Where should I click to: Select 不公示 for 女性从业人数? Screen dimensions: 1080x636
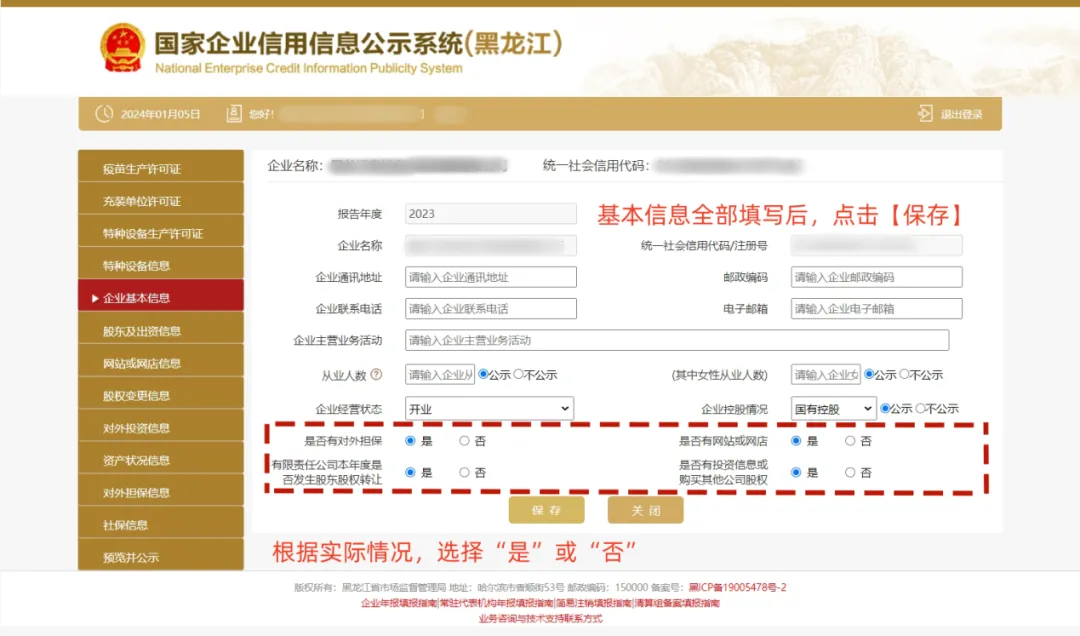click(904, 374)
